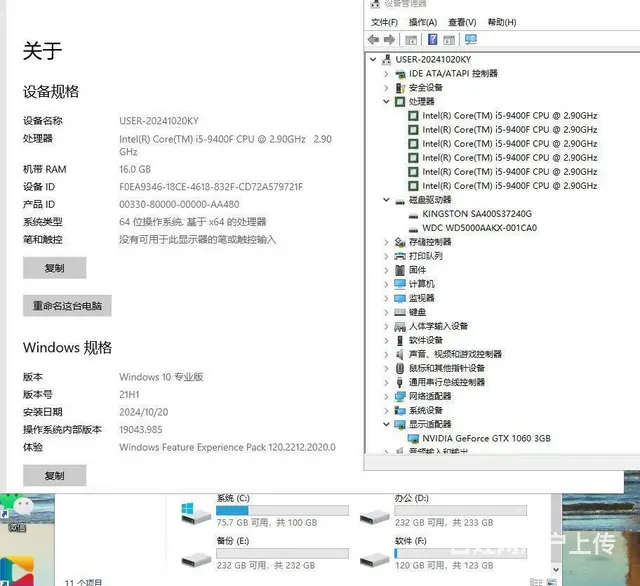640x586 pixels.
Task: Open the 操作(A) menu
Action: 423,22
